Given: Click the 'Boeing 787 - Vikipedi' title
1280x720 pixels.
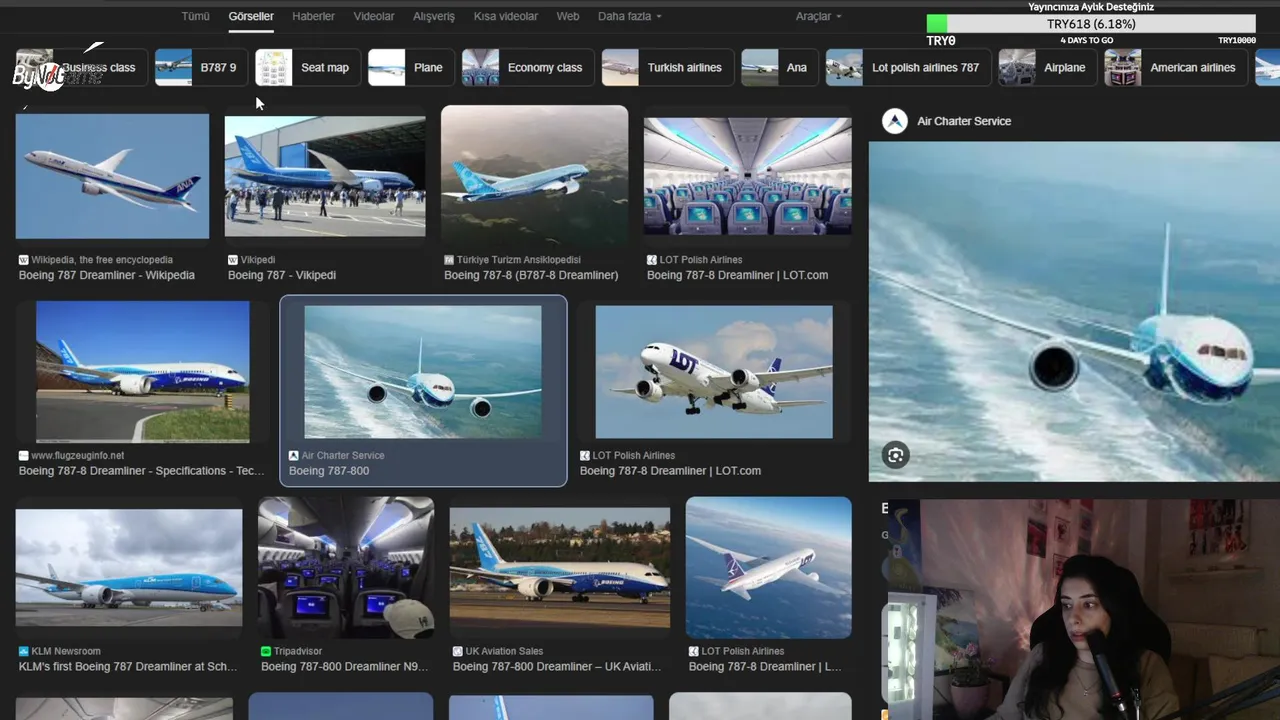Looking at the screenshot, I should pos(282,275).
